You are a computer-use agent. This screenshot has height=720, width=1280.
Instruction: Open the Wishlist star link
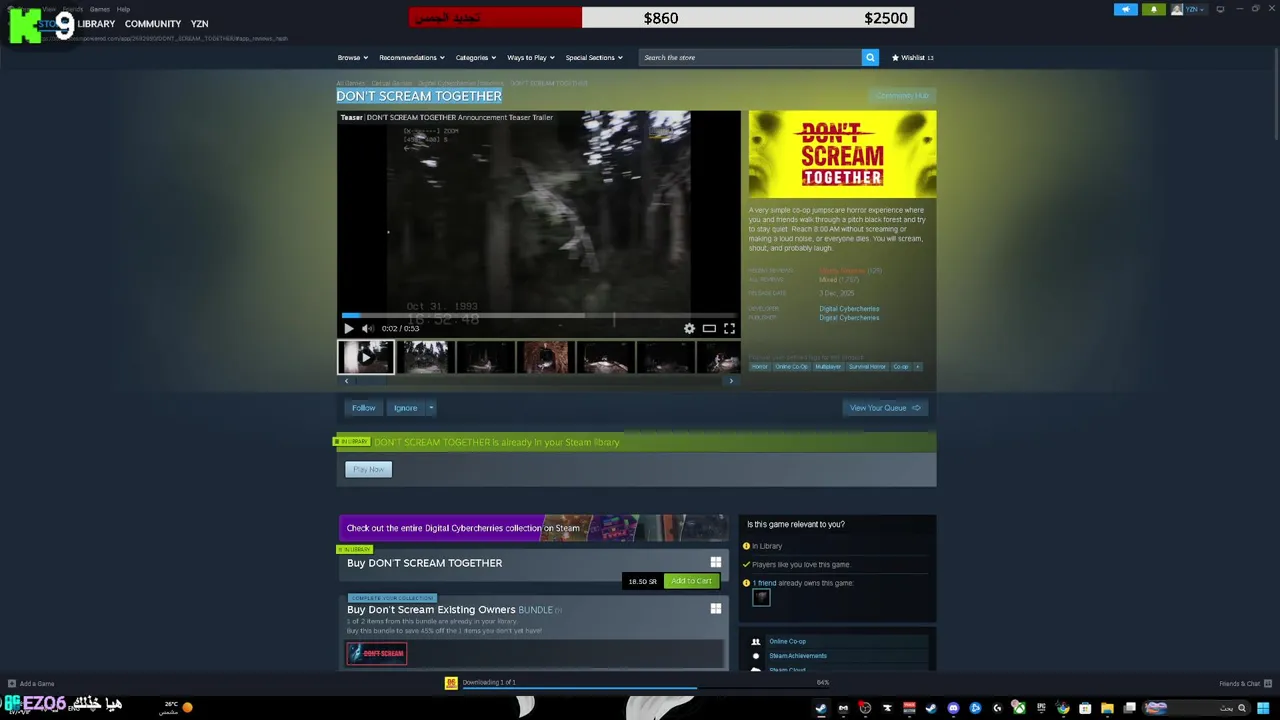pyautogui.click(x=912, y=57)
